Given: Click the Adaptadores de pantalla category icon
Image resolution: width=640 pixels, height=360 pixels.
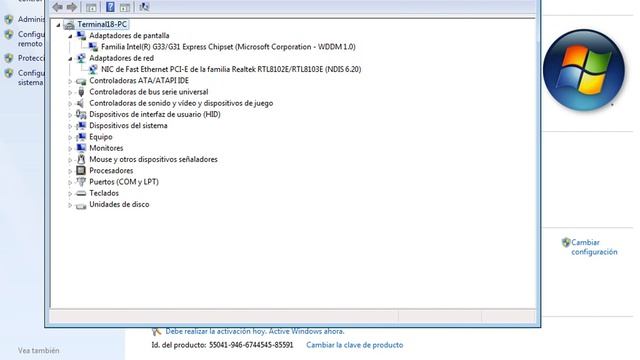Looking at the screenshot, I should pyautogui.click(x=81, y=36).
